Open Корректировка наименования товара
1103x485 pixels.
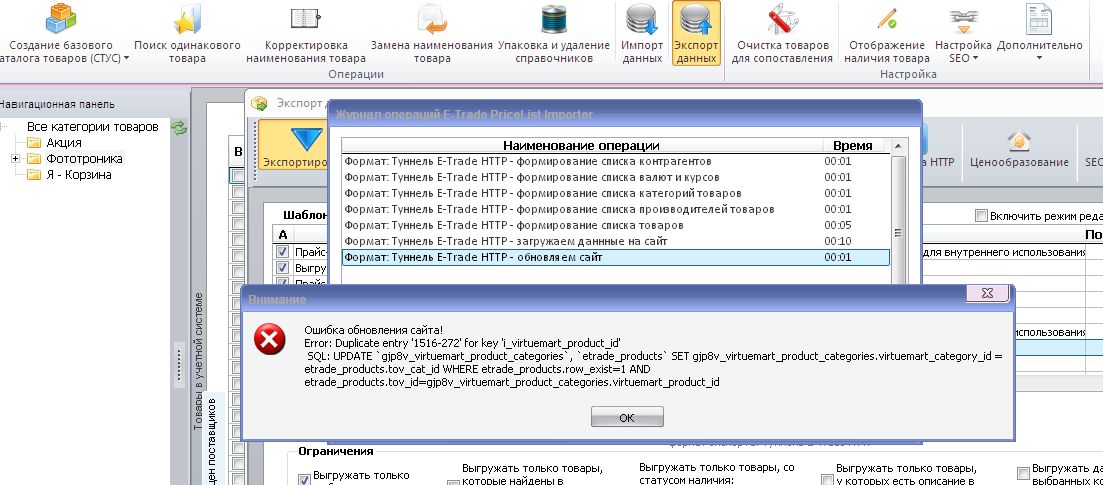point(306,34)
